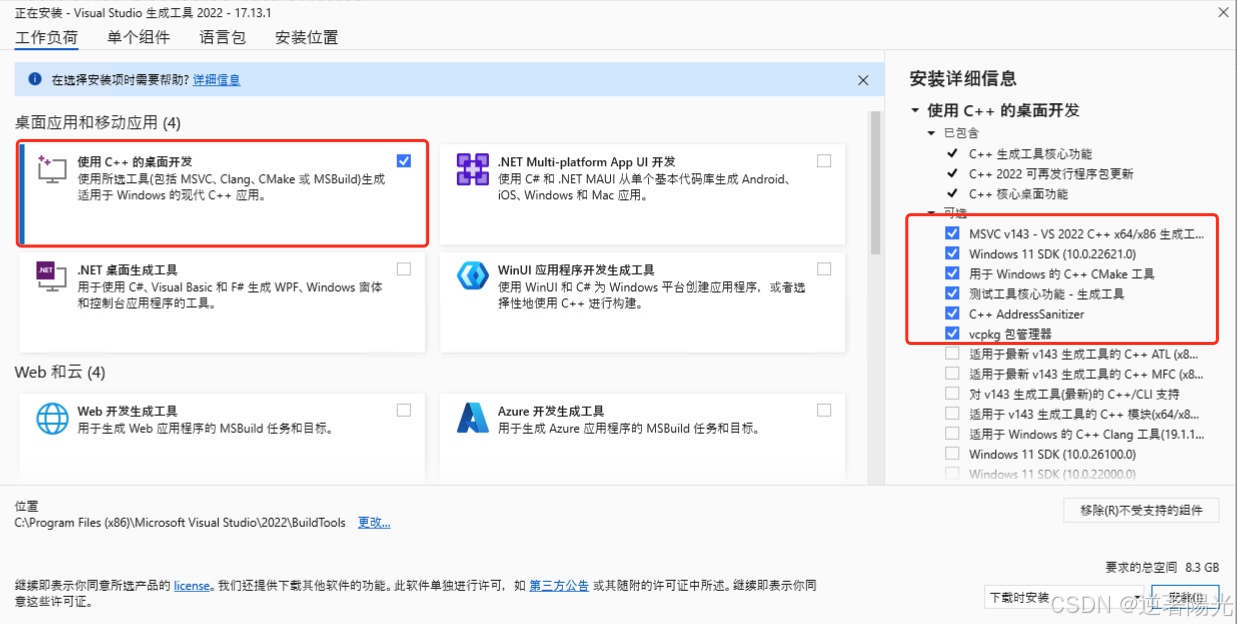Uncheck 使用 C++ 的桌面开发 workload
This screenshot has width=1237, height=624.
coord(404,160)
